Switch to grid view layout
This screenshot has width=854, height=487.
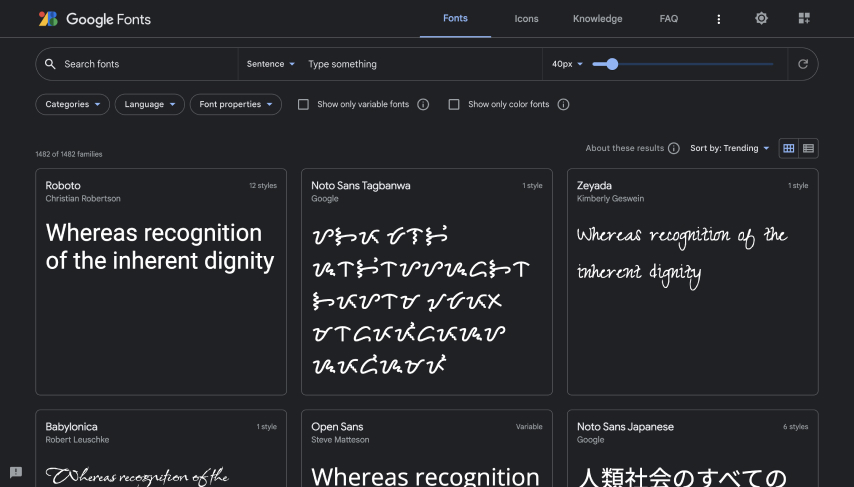[789, 148]
